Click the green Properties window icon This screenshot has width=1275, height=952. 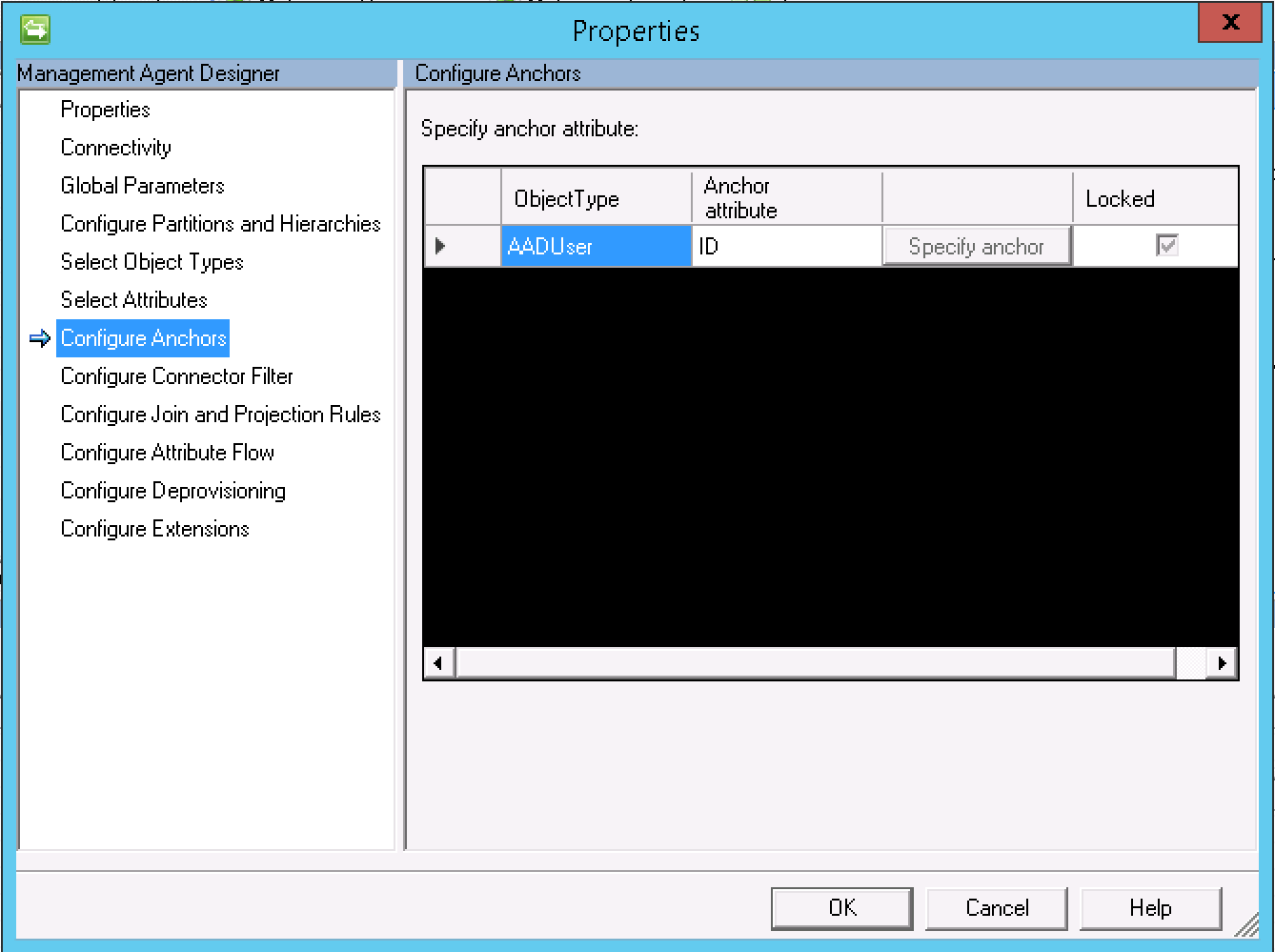(x=35, y=30)
